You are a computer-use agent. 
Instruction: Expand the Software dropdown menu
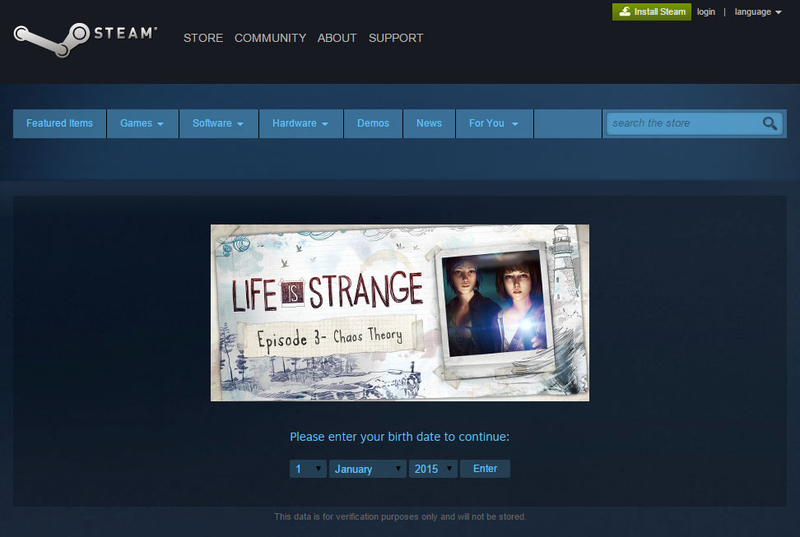click(x=218, y=123)
